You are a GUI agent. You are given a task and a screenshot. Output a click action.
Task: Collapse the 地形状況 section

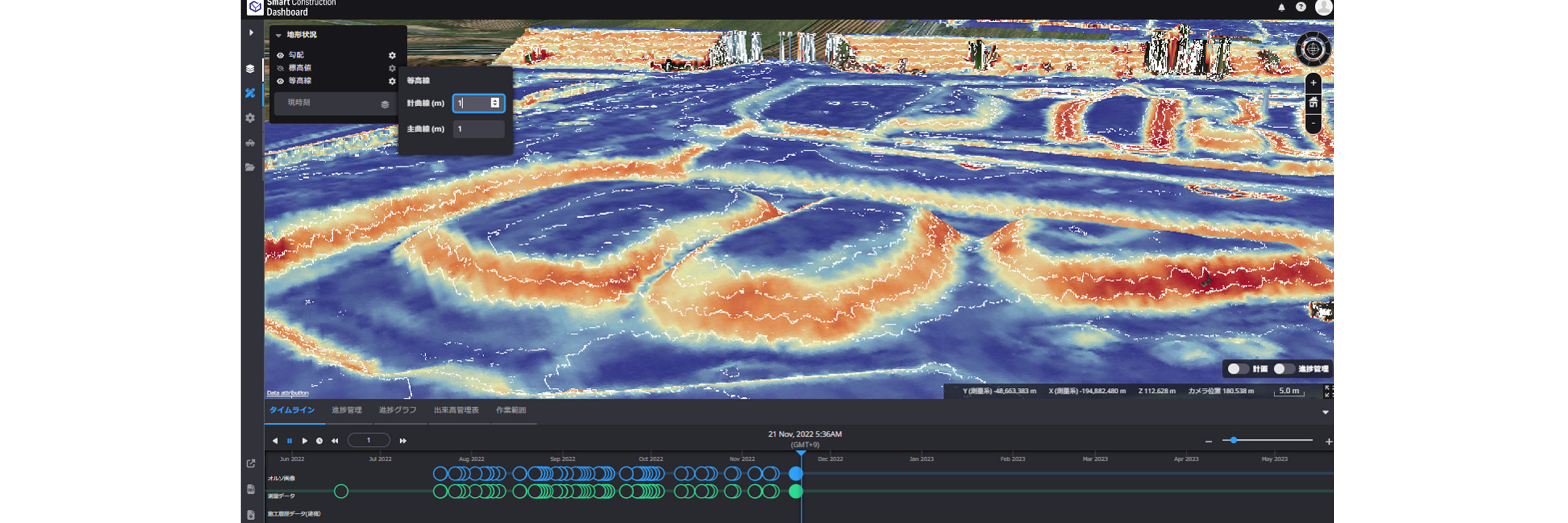279,35
